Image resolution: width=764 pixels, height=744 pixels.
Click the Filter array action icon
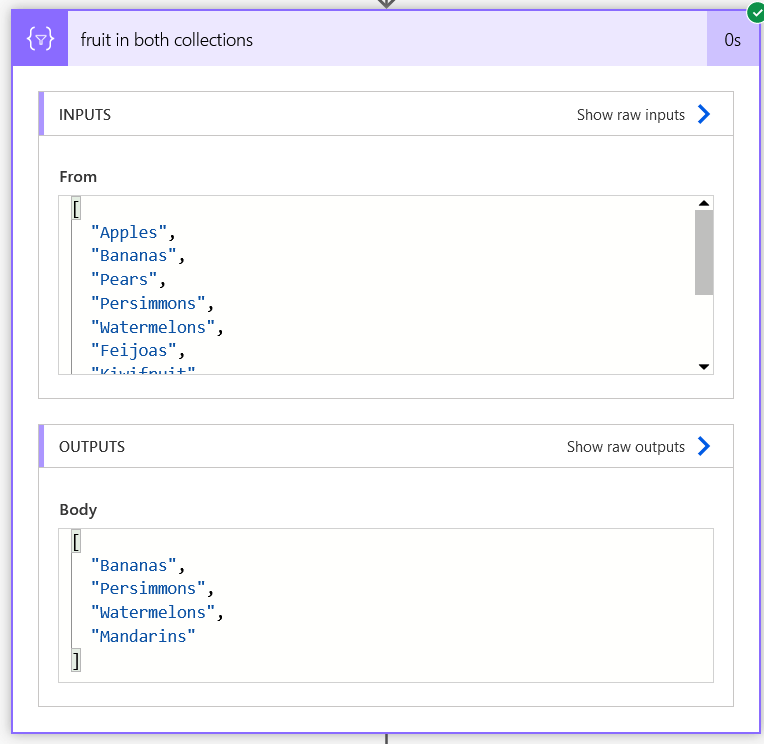(40, 40)
